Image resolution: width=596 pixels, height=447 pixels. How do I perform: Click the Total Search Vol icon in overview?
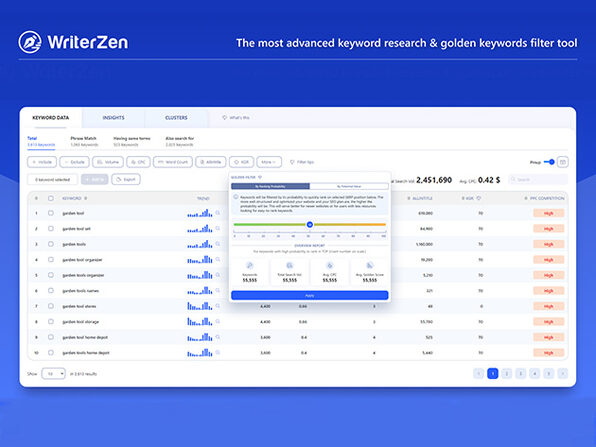(x=290, y=265)
